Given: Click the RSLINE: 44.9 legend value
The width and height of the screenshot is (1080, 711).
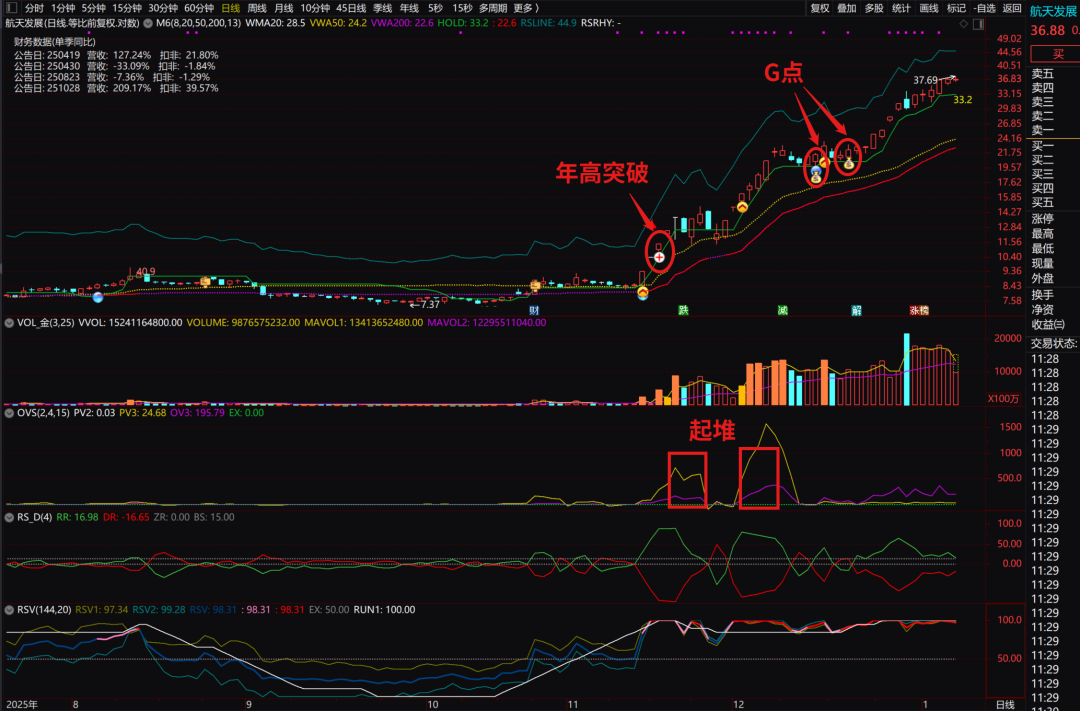Looking at the screenshot, I should (548, 23).
